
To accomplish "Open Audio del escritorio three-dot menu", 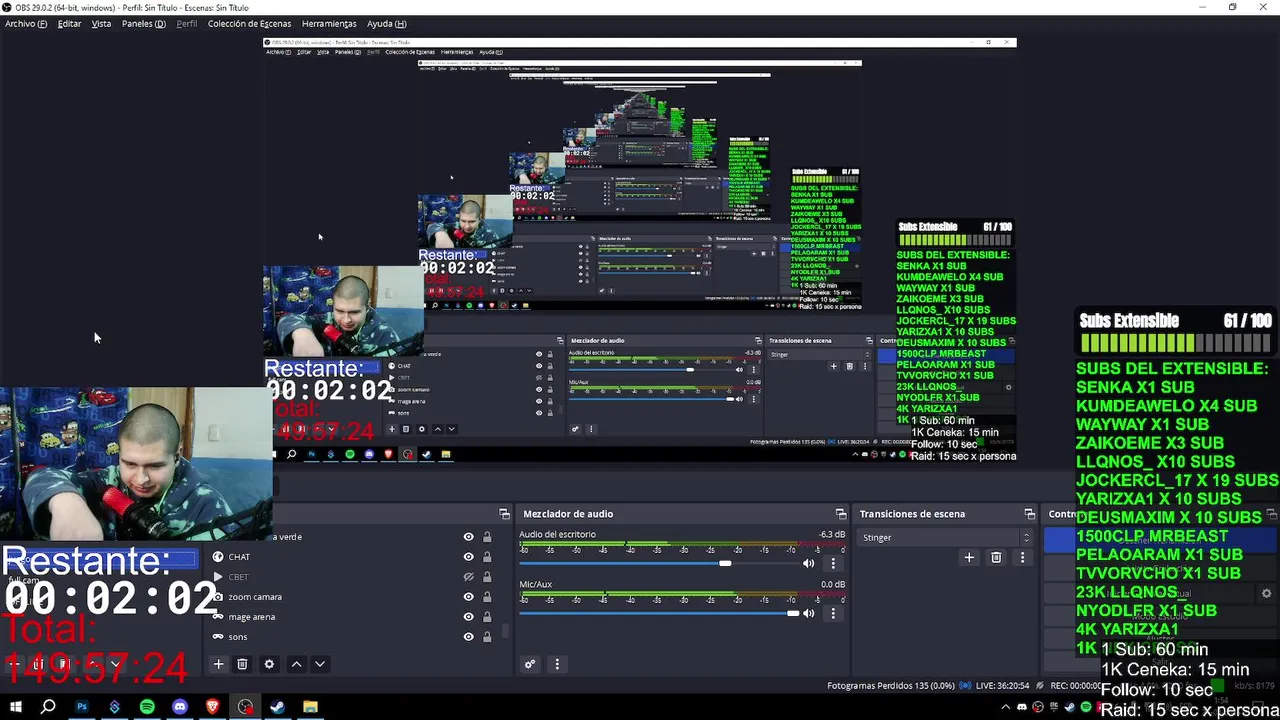I will [833, 563].
